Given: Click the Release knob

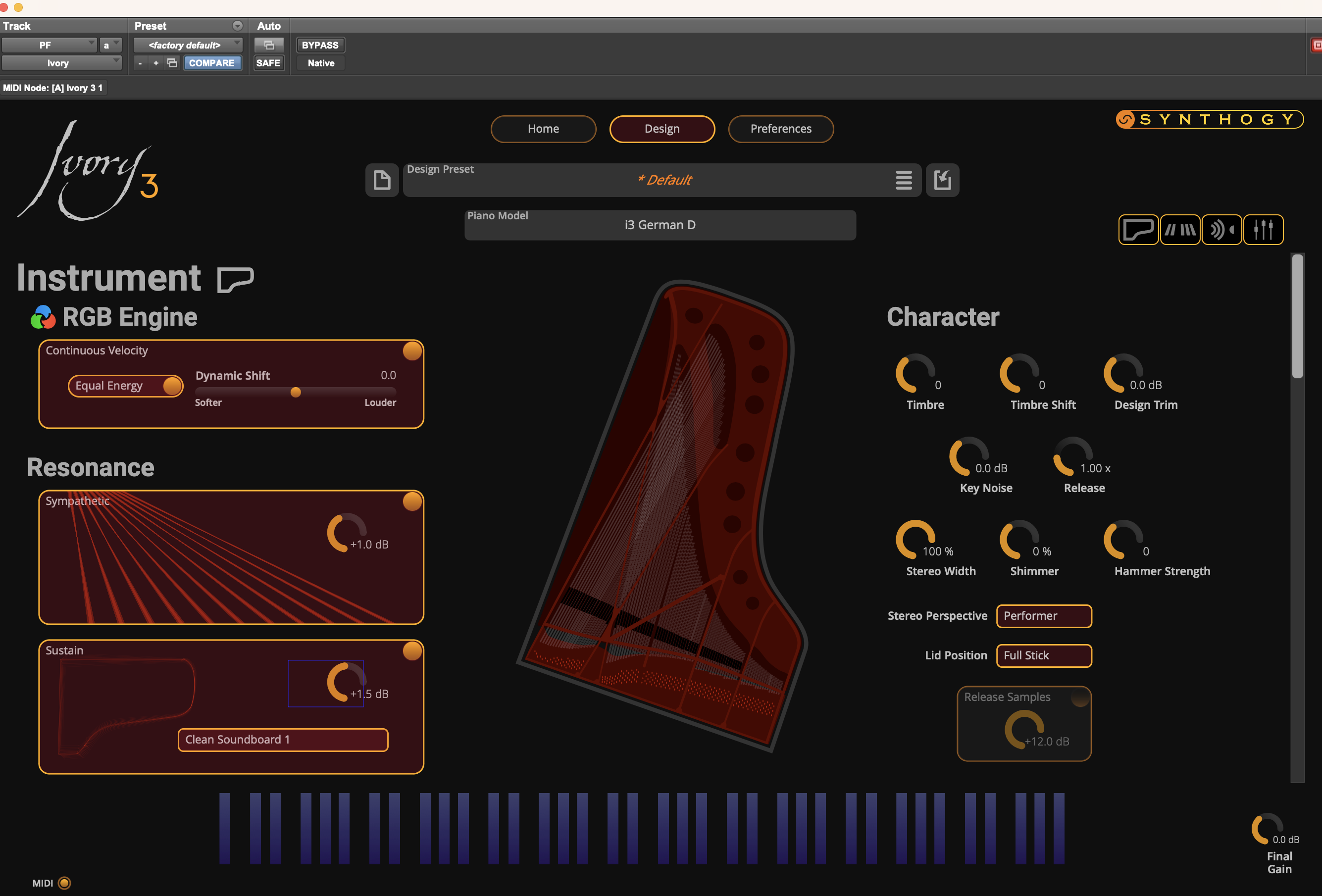Looking at the screenshot, I should point(1073,456).
